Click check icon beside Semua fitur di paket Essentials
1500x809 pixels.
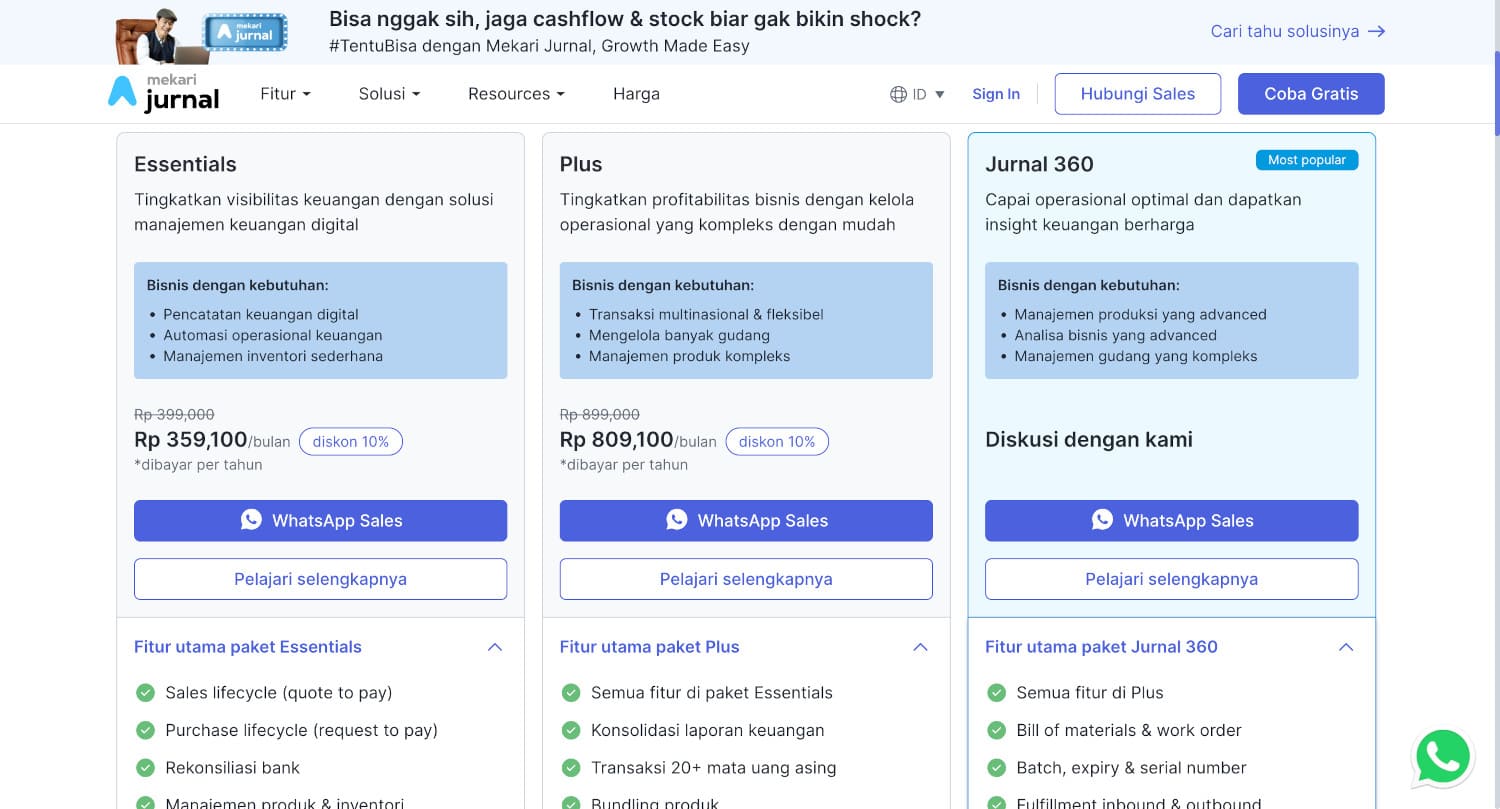point(571,692)
